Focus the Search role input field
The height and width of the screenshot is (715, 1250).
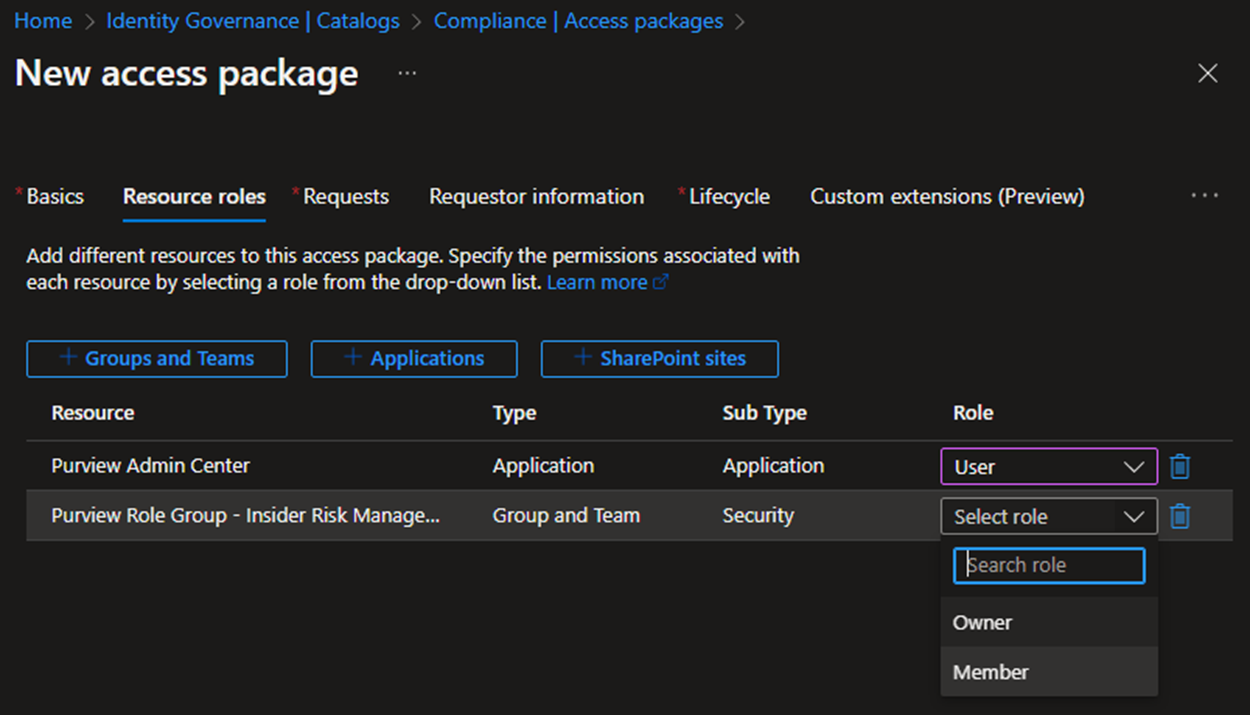coord(1049,565)
